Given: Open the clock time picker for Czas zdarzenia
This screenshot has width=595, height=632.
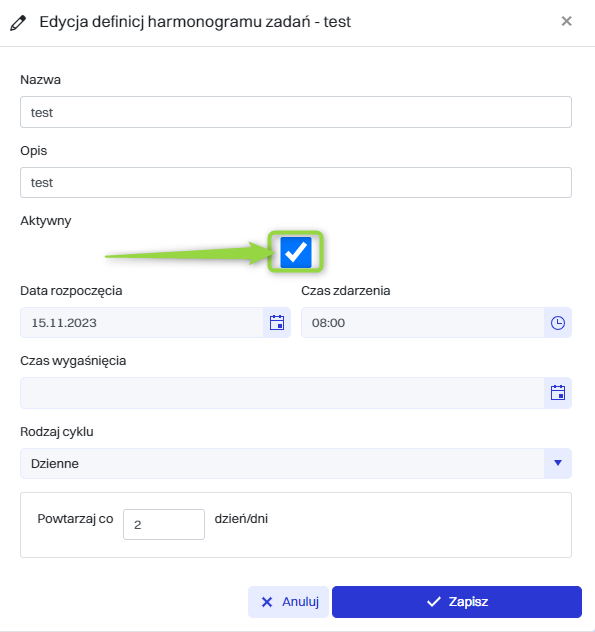Looking at the screenshot, I should 558,322.
